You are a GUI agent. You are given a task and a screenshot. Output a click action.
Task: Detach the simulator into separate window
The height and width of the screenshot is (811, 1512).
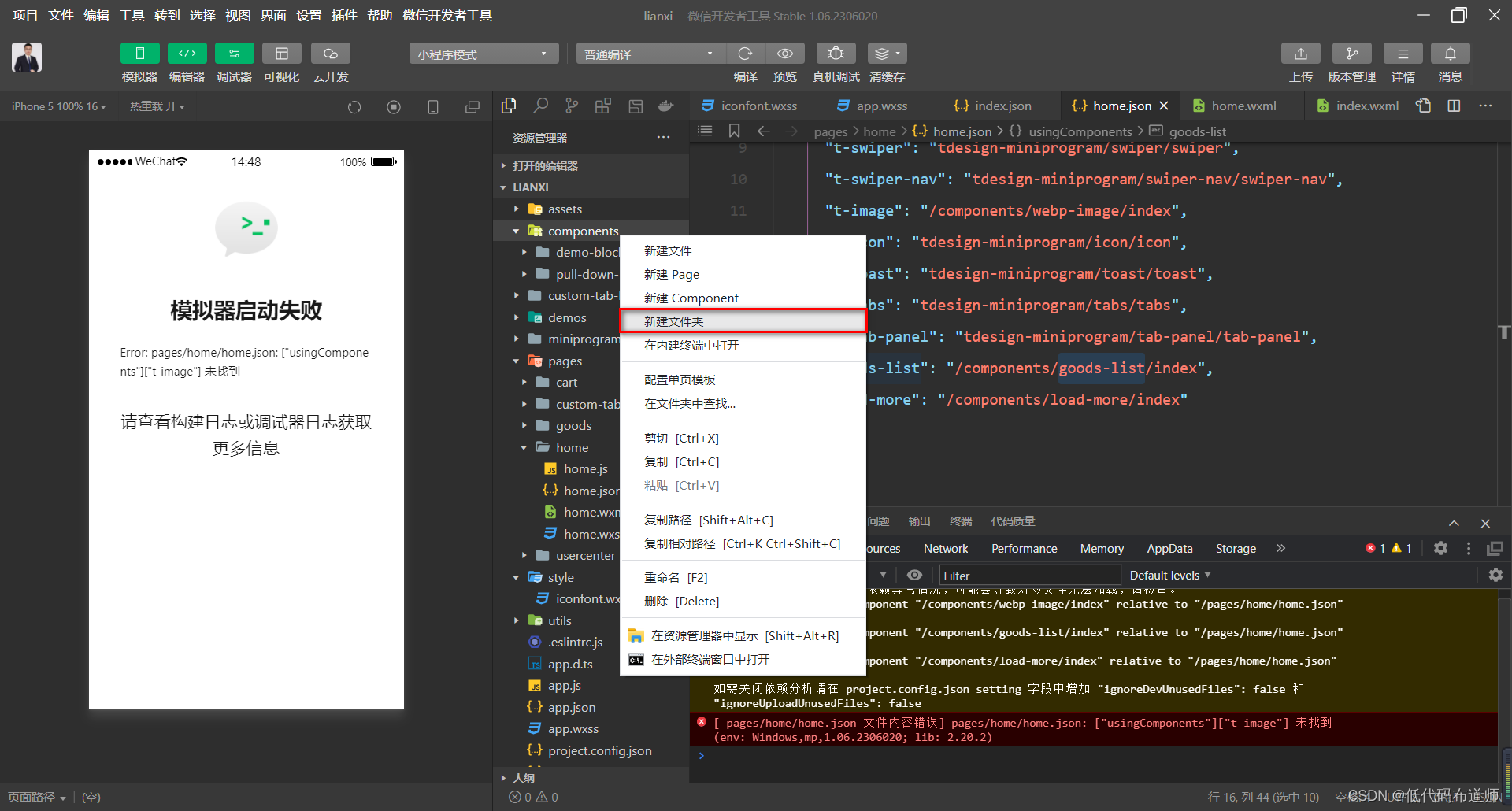pyautogui.click(x=472, y=107)
